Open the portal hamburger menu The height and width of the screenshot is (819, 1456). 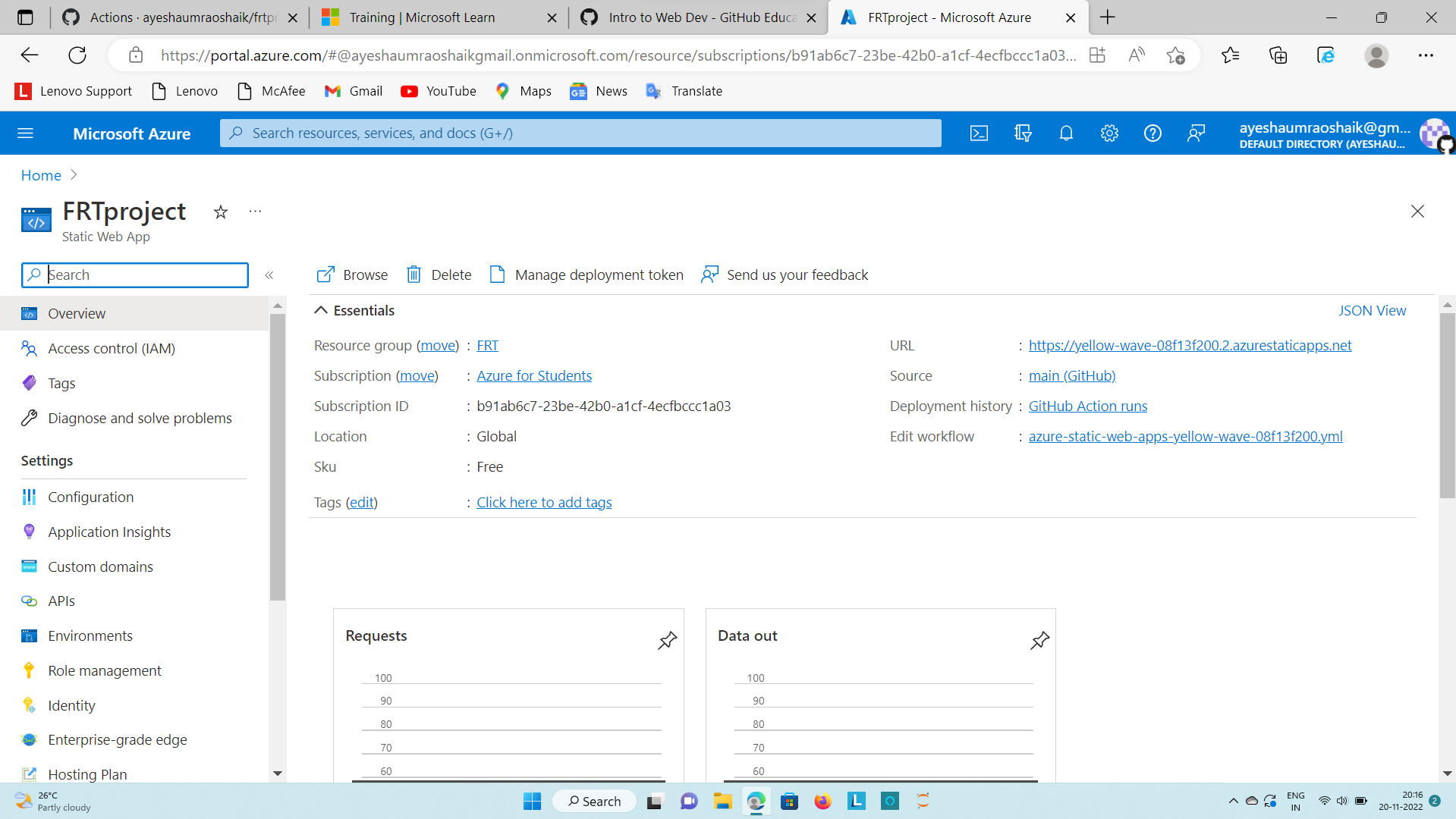26,133
